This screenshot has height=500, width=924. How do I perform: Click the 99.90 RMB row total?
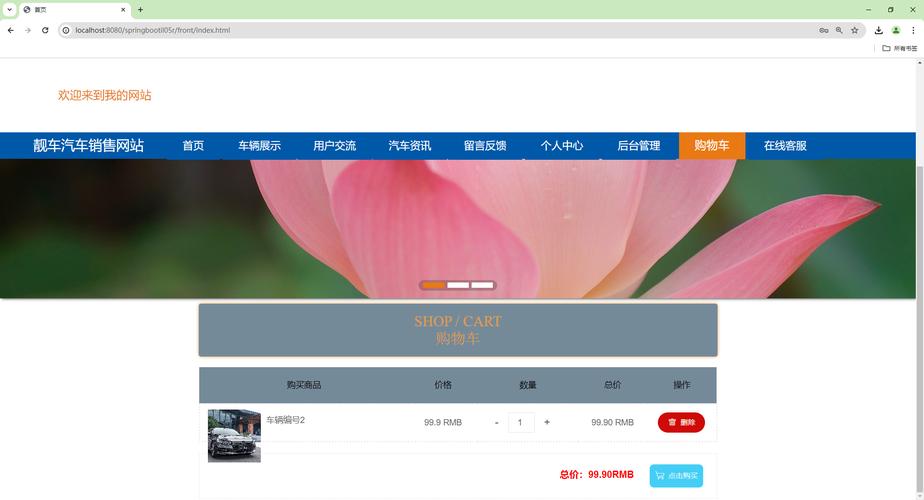point(612,422)
